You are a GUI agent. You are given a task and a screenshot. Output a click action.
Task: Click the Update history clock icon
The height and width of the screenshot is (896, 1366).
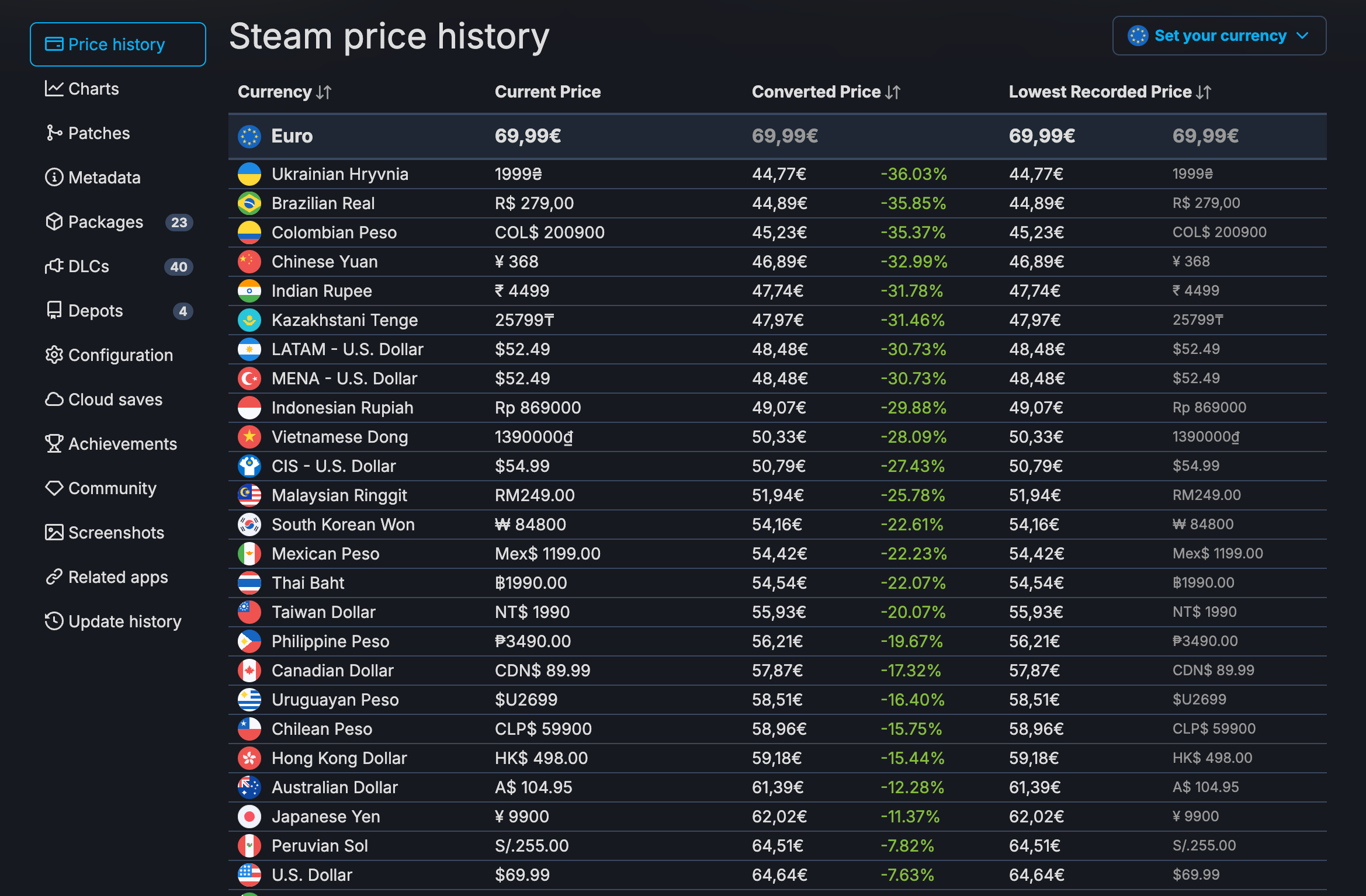[x=54, y=621]
